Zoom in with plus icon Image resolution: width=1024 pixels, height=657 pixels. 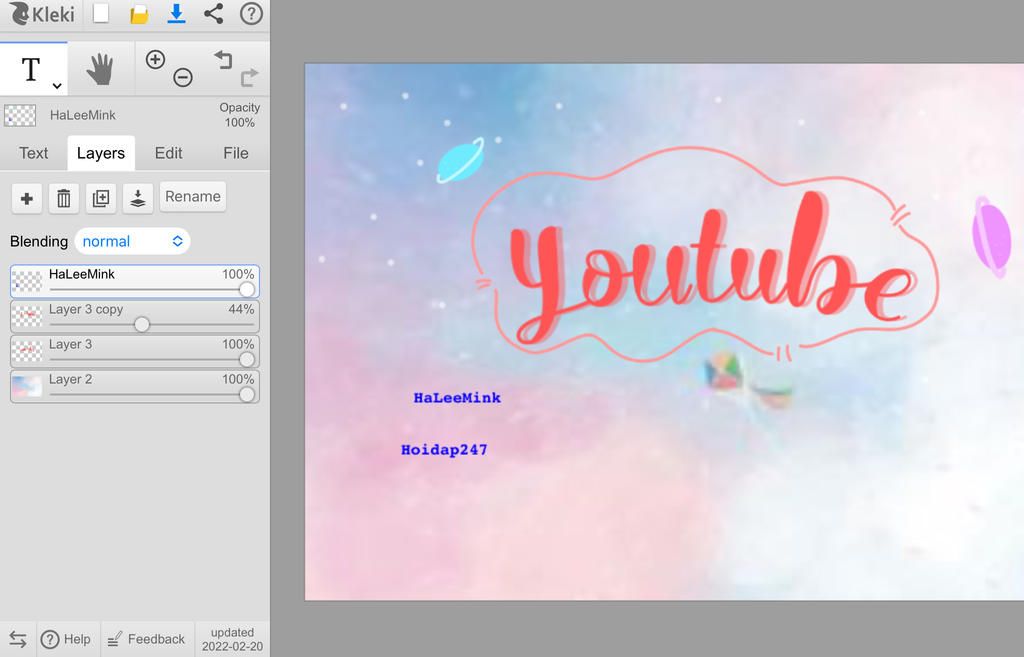(155, 59)
